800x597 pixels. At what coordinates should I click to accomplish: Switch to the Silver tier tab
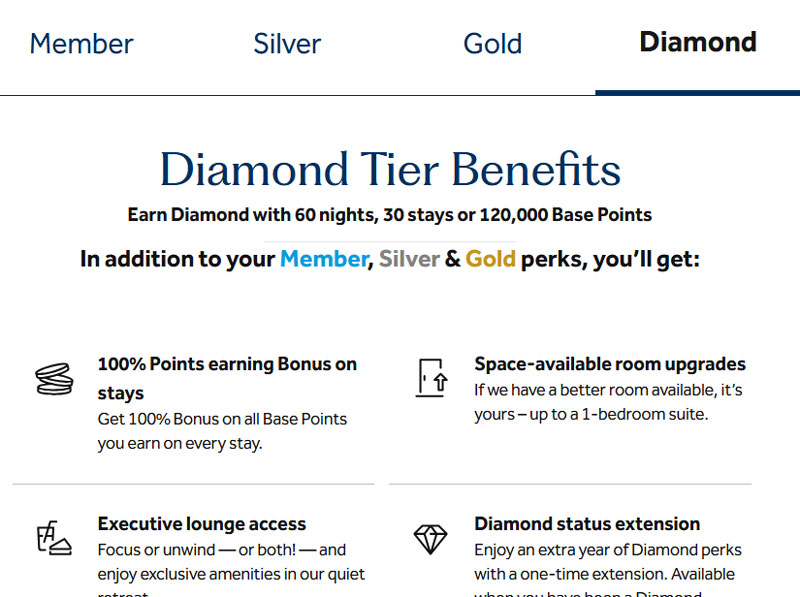coord(287,44)
